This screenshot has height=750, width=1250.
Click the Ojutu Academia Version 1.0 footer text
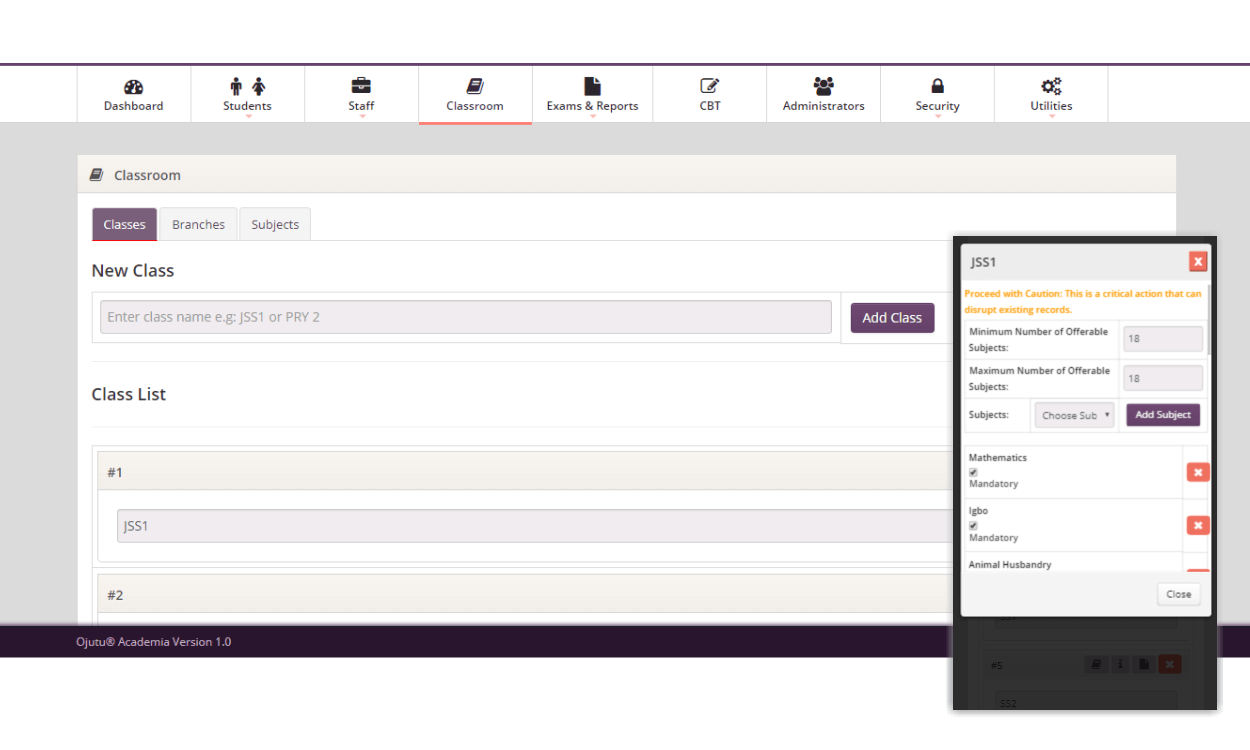coord(154,642)
